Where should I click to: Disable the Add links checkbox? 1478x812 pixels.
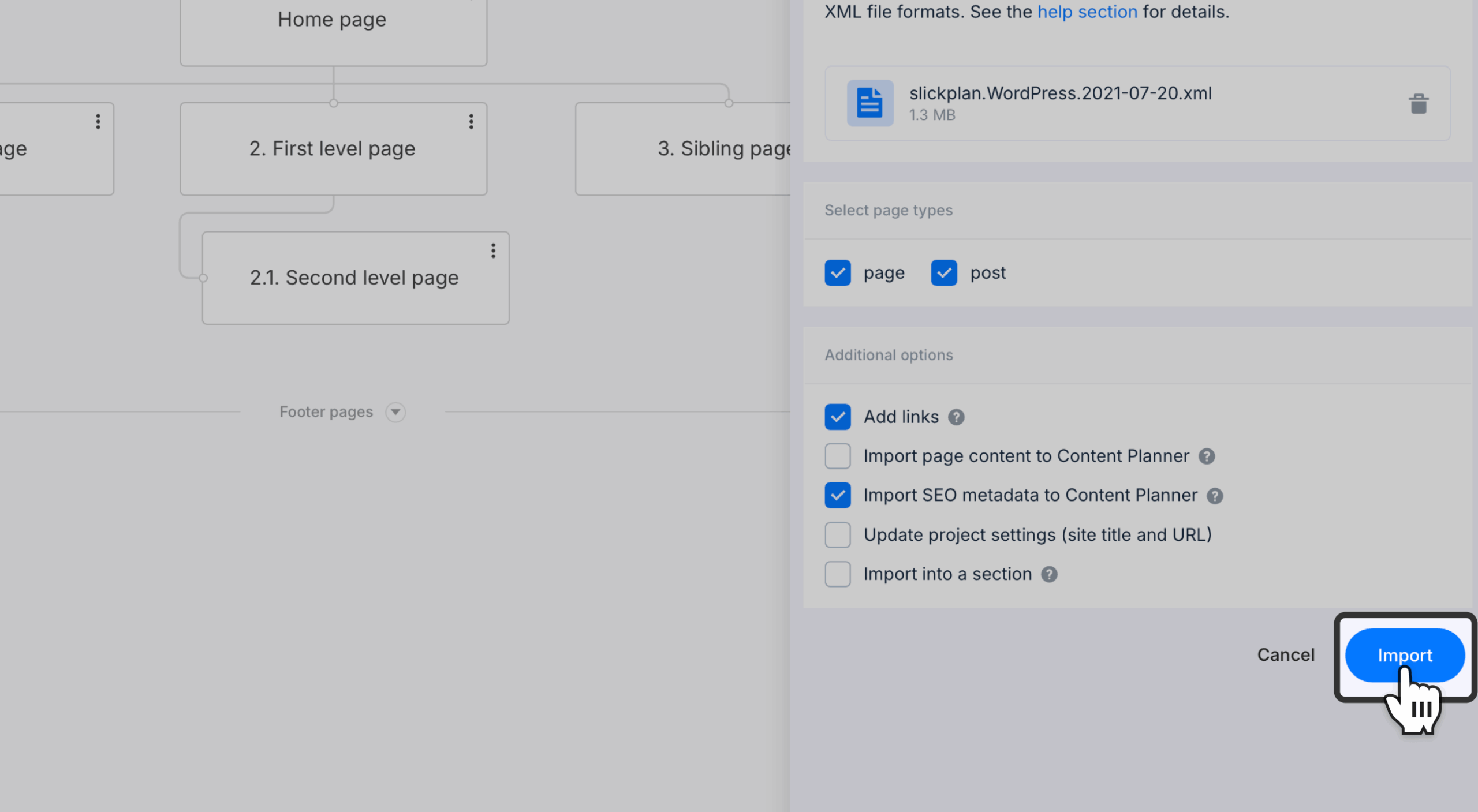pos(837,417)
